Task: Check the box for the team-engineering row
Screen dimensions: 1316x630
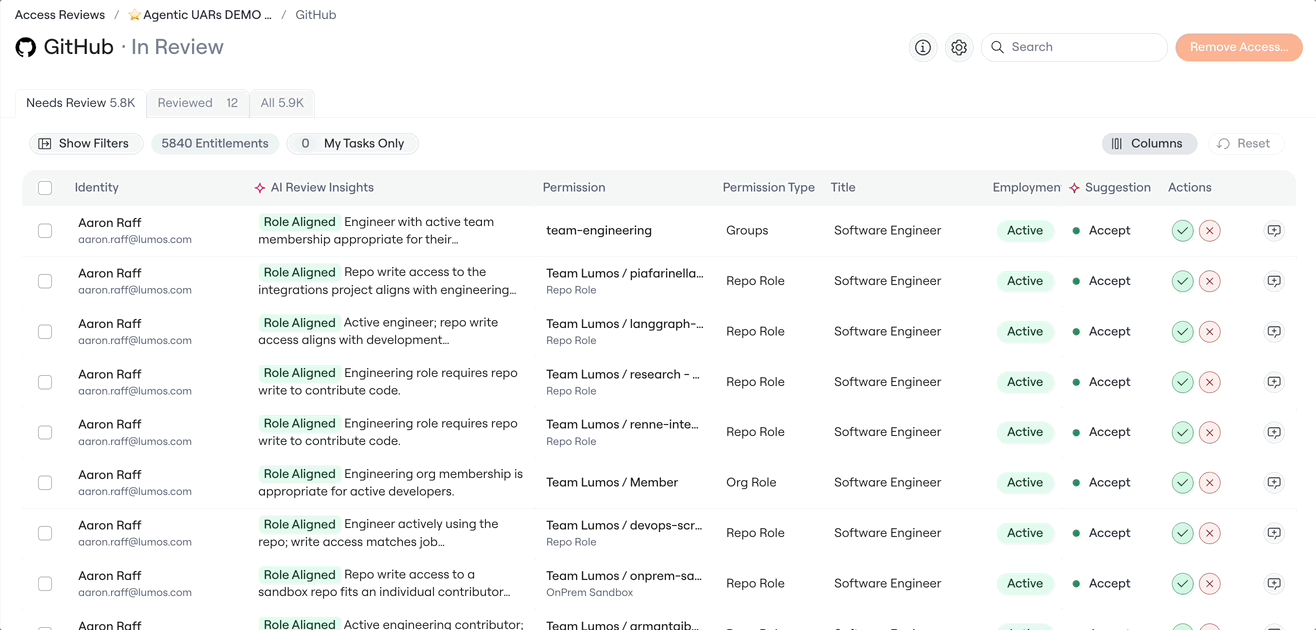Action: tap(45, 231)
